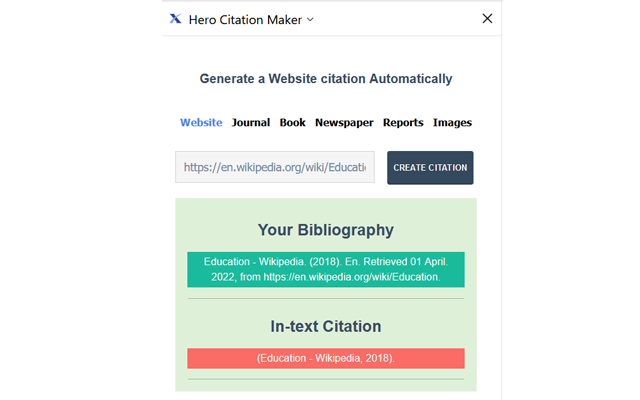Click the empty area of the popup header bar

(400, 19)
